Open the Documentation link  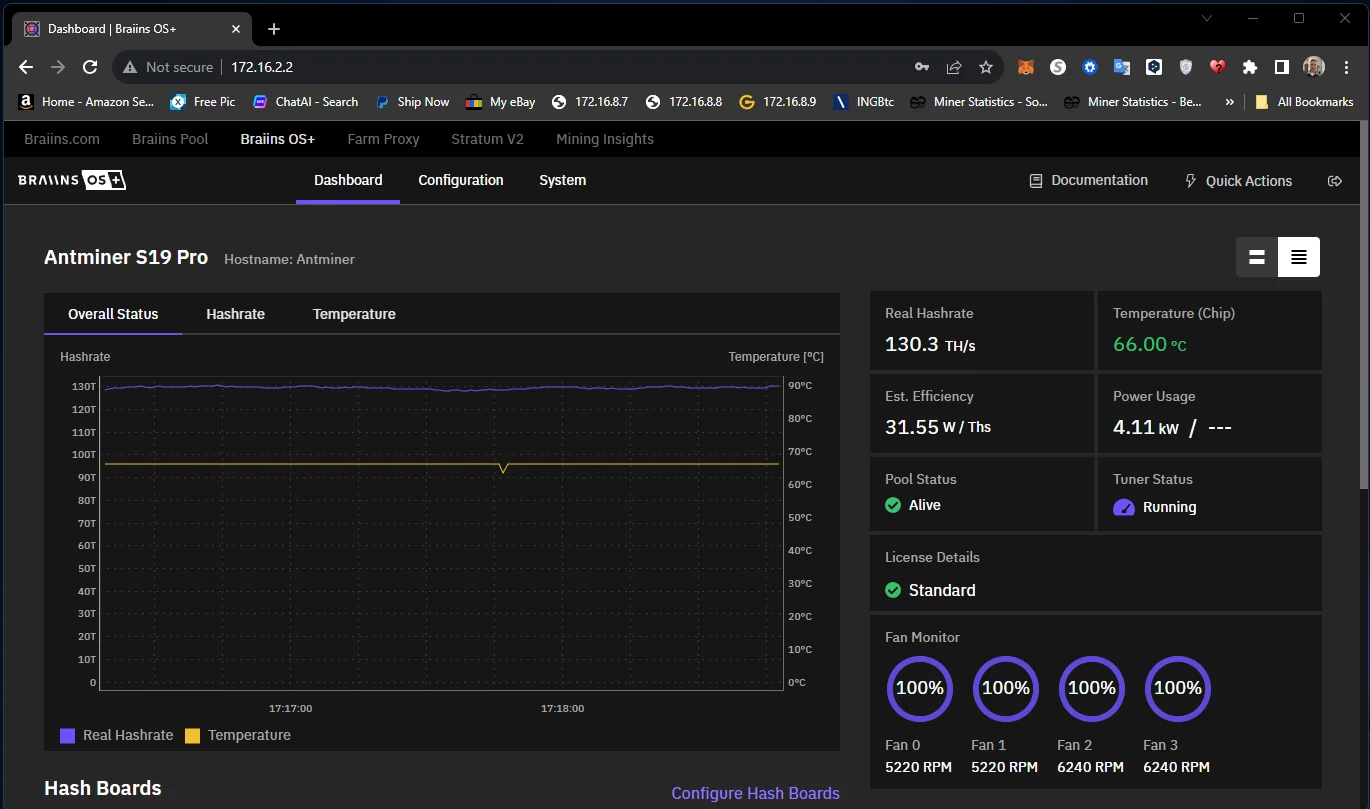click(x=1089, y=180)
